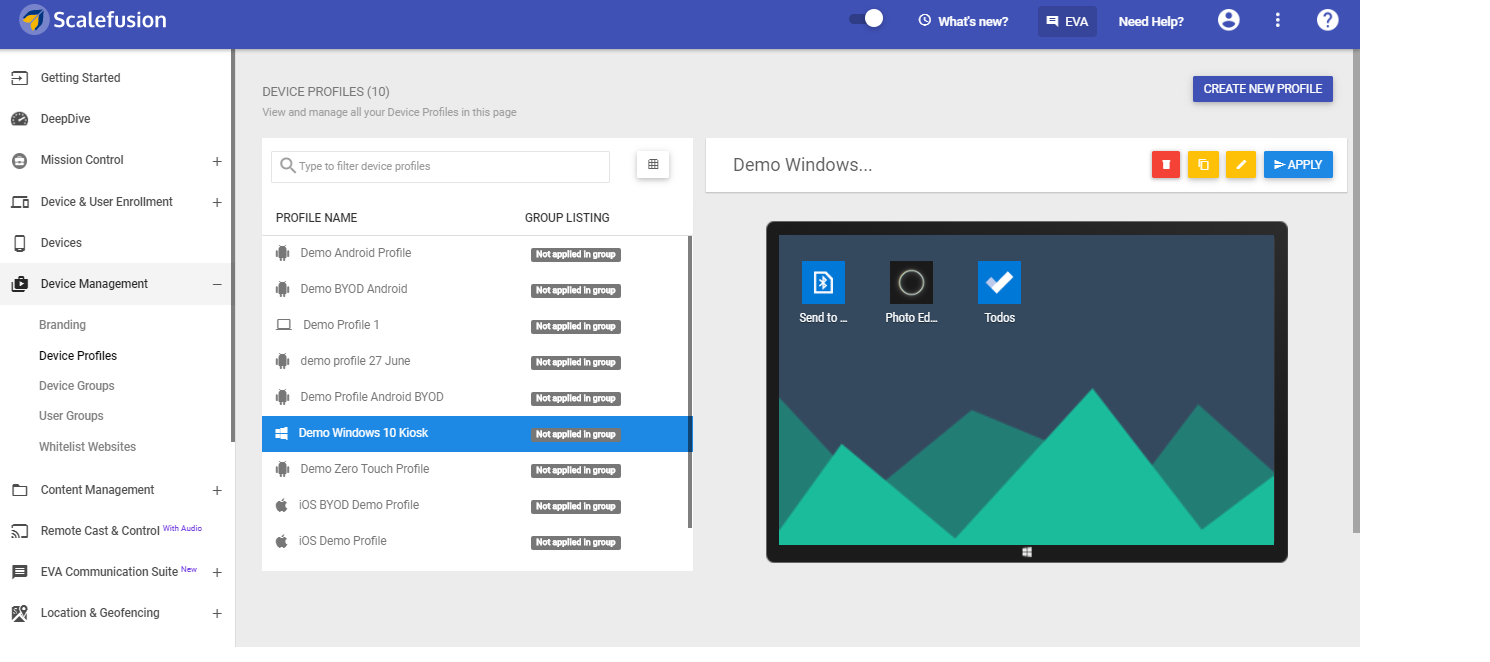Expand Mission Control with plus icon

pos(217,161)
